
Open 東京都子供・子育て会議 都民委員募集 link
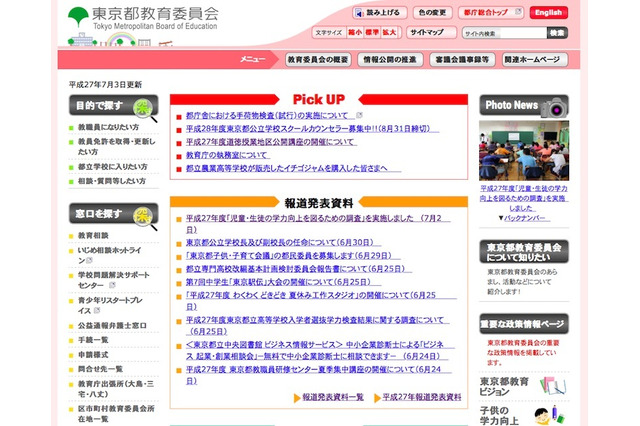[x=293, y=256]
